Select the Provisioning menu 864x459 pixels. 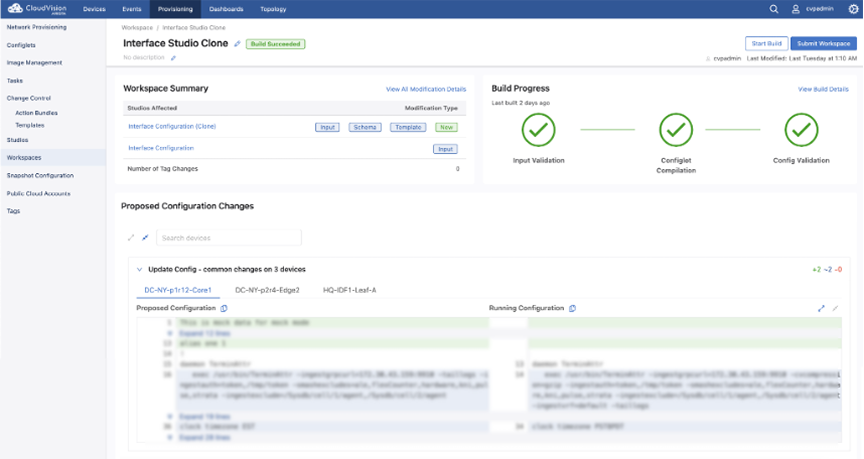[x=175, y=9]
